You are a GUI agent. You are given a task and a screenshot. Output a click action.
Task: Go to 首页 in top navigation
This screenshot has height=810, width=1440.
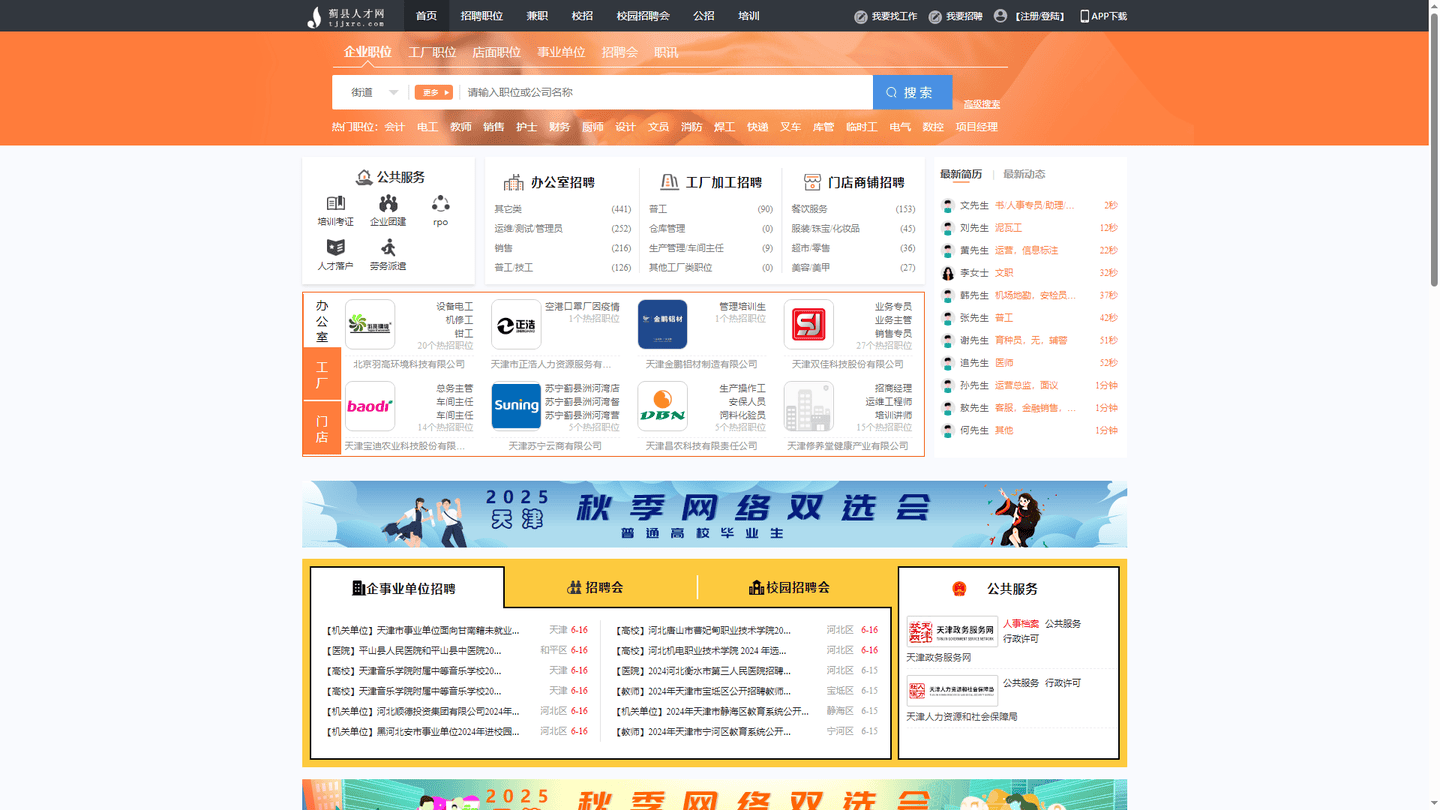[426, 16]
